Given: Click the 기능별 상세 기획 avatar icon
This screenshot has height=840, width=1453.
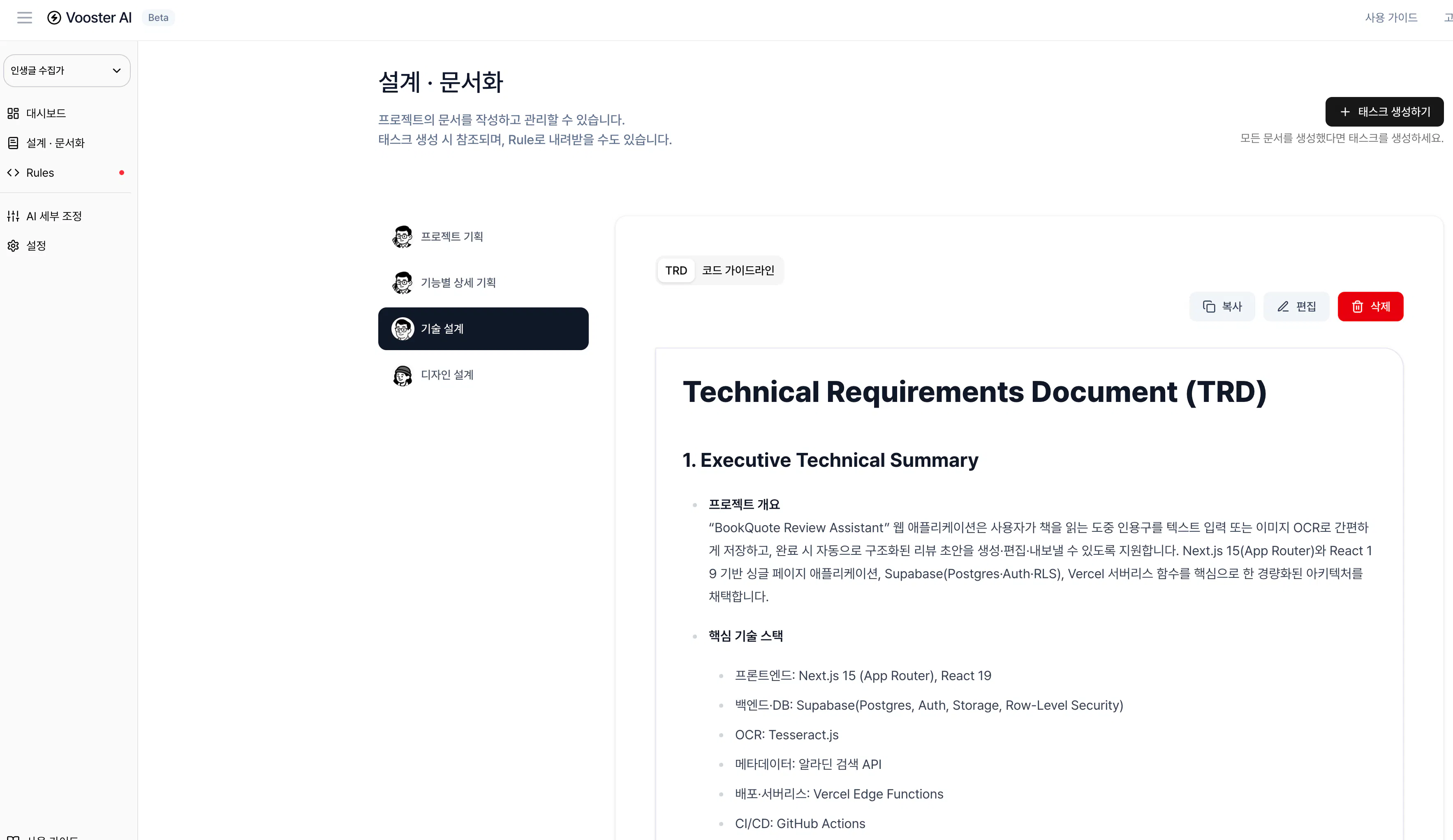Looking at the screenshot, I should (x=403, y=282).
